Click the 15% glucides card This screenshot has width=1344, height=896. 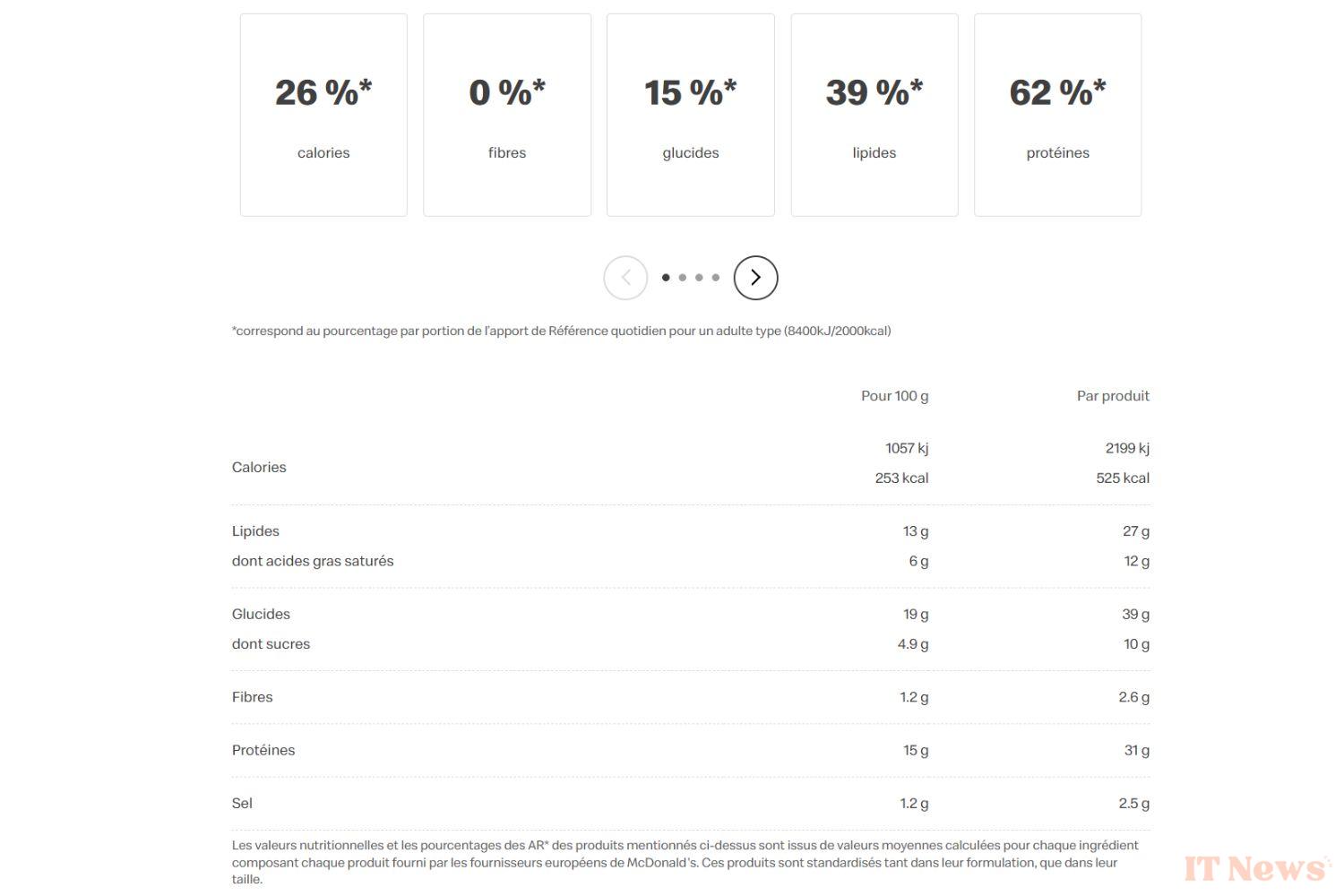pyautogui.click(x=690, y=114)
